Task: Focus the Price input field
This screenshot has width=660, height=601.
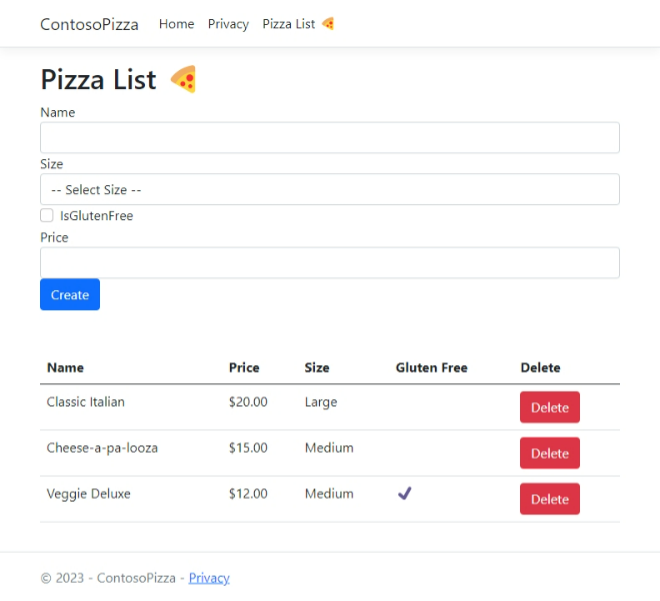Action: click(330, 263)
